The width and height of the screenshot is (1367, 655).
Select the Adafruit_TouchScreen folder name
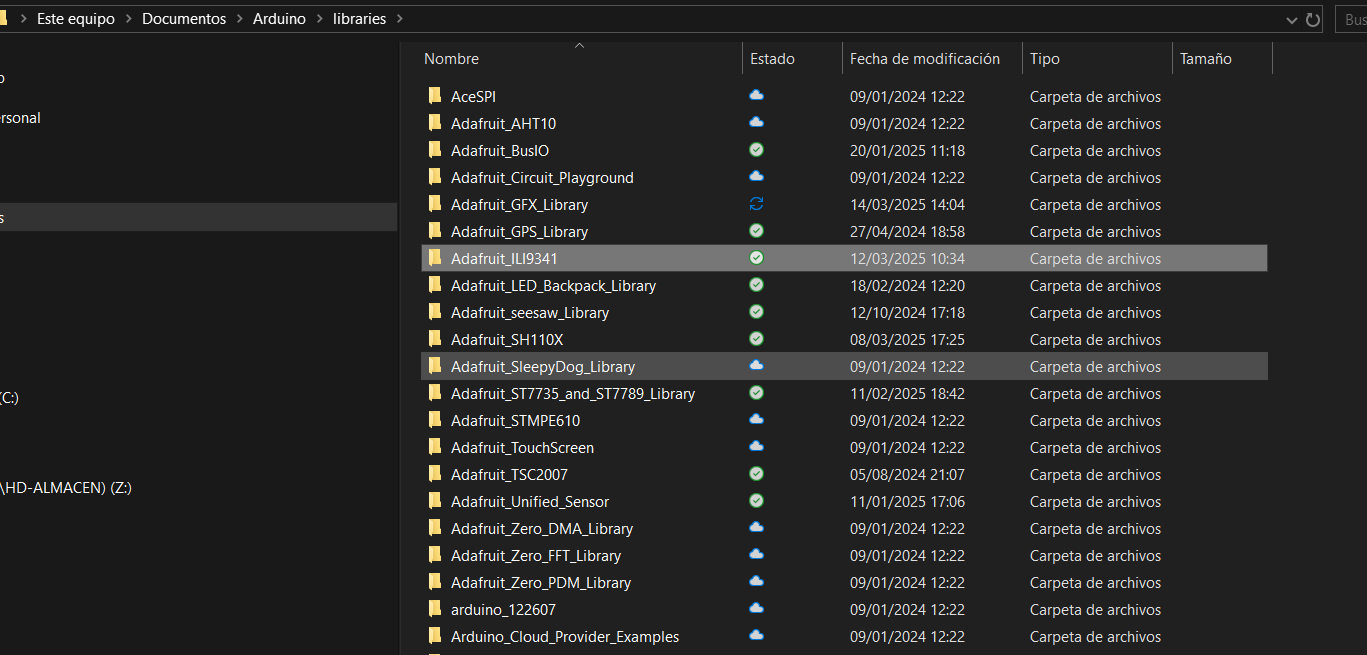click(522, 448)
